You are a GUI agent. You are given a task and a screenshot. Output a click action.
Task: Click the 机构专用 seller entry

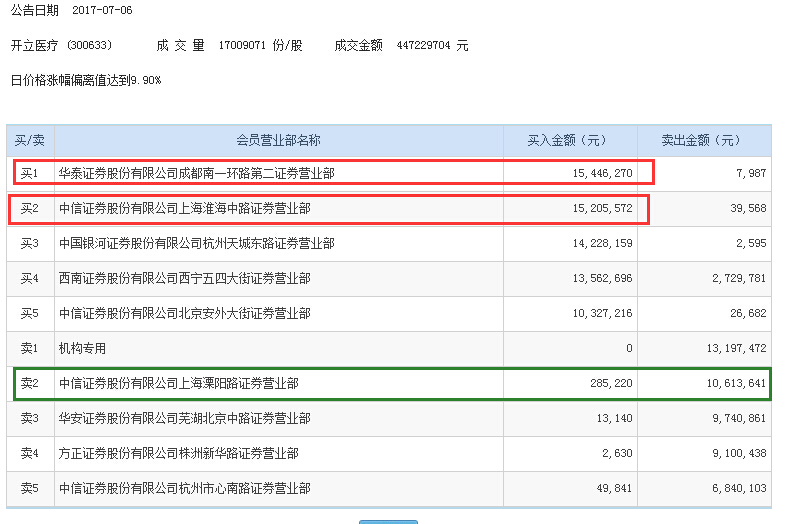tap(82, 348)
